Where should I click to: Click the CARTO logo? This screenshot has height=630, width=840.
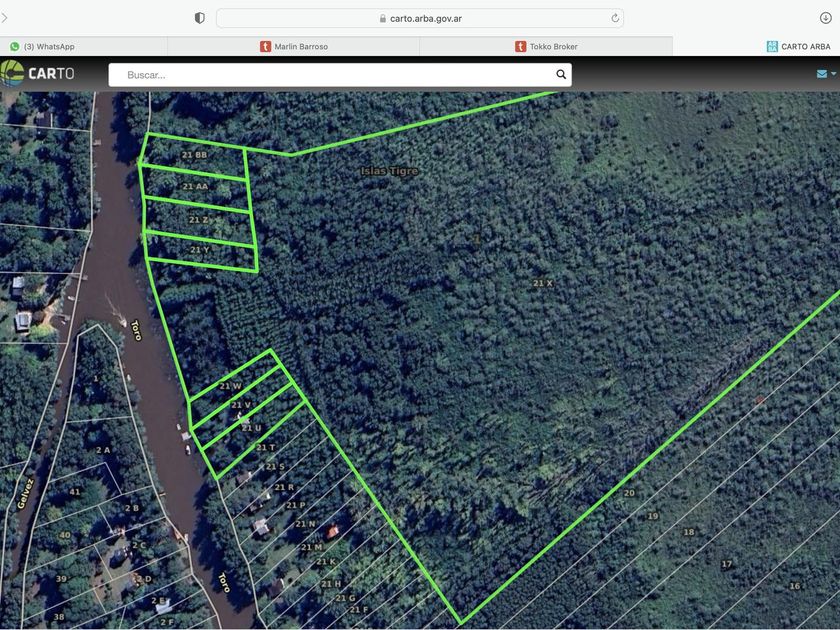(x=38, y=74)
